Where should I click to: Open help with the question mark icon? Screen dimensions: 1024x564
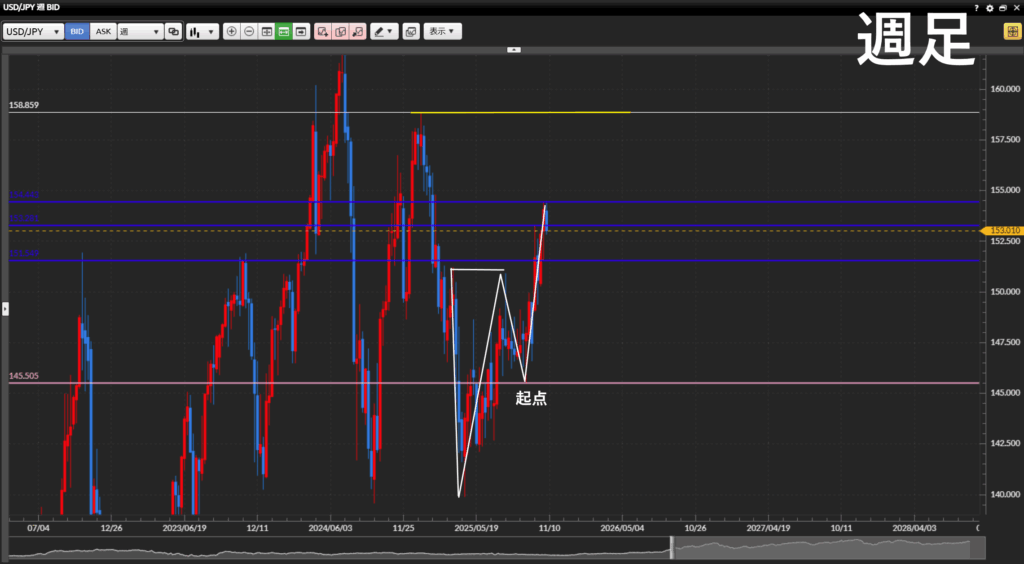tap(977, 7)
